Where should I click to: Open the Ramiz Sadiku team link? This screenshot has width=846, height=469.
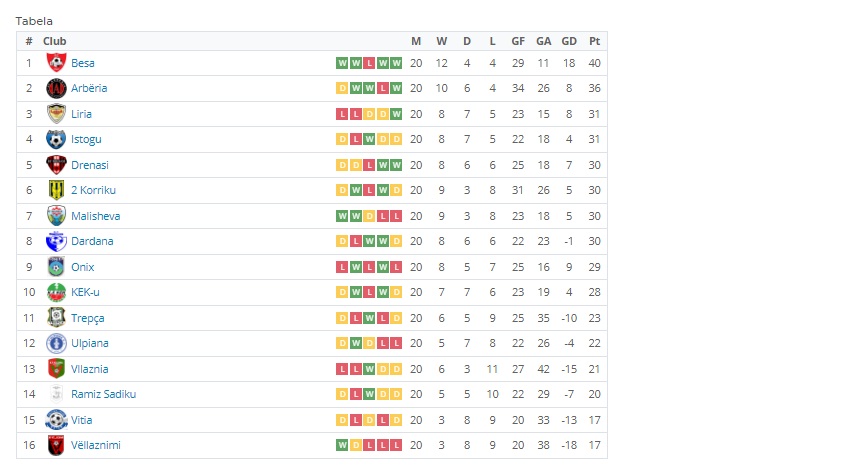(104, 394)
